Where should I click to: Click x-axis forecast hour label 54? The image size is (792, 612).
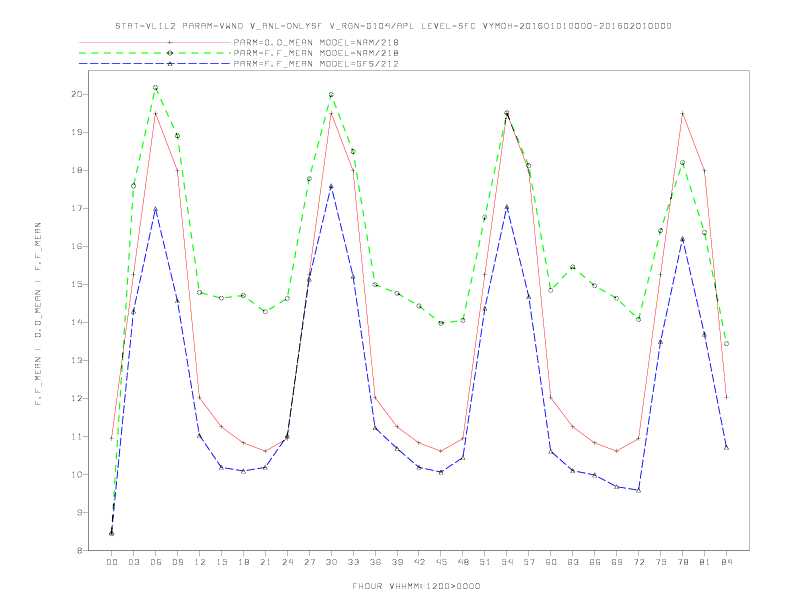click(507, 562)
